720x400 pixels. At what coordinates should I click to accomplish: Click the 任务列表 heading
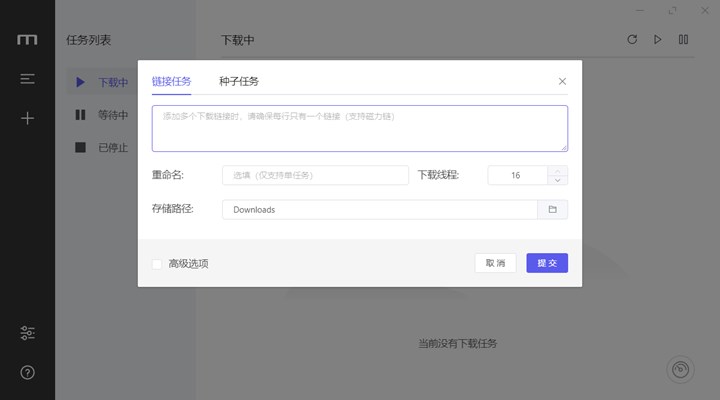point(89,40)
